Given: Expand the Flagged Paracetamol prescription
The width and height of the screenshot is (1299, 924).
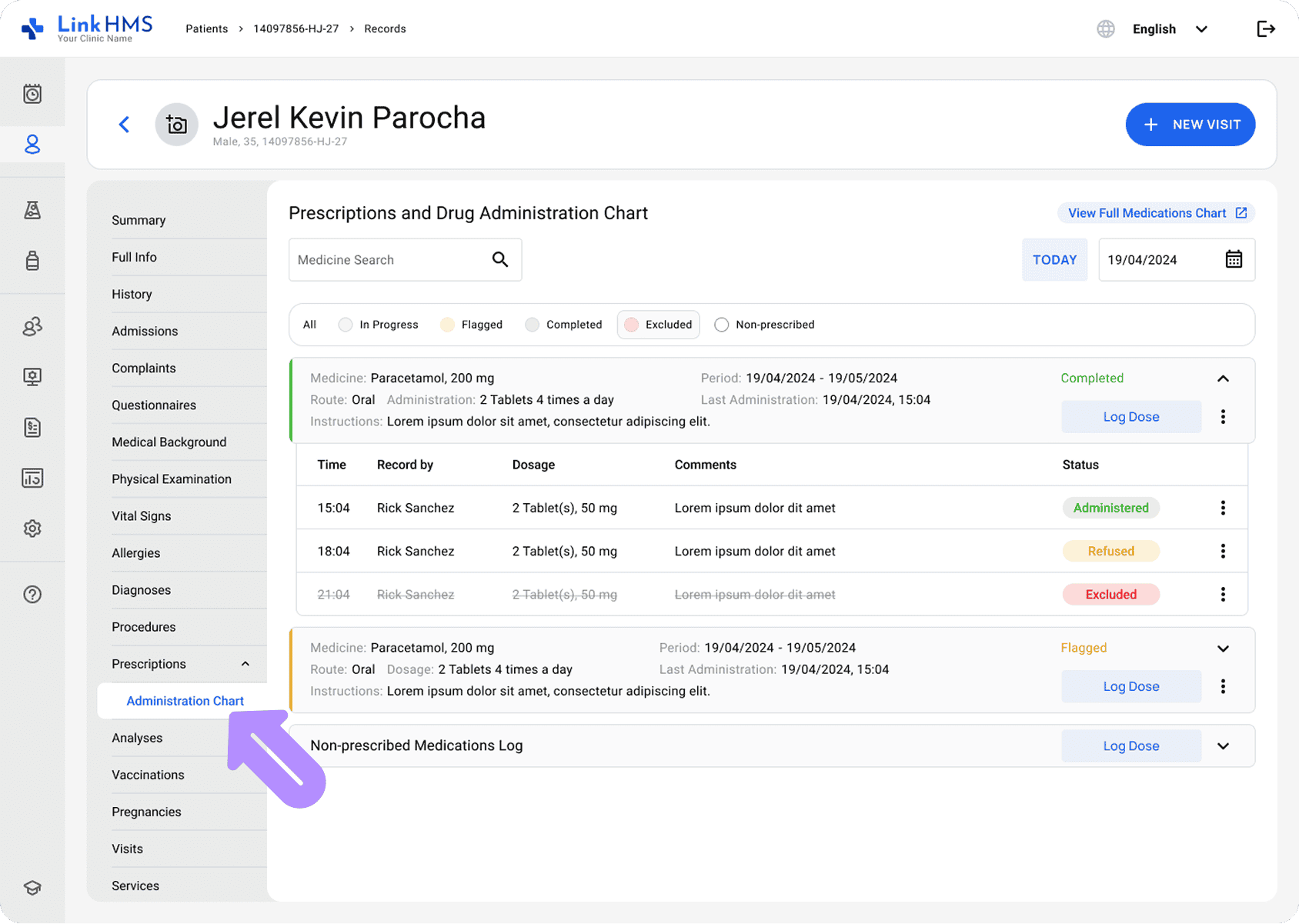Looking at the screenshot, I should coord(1222,649).
